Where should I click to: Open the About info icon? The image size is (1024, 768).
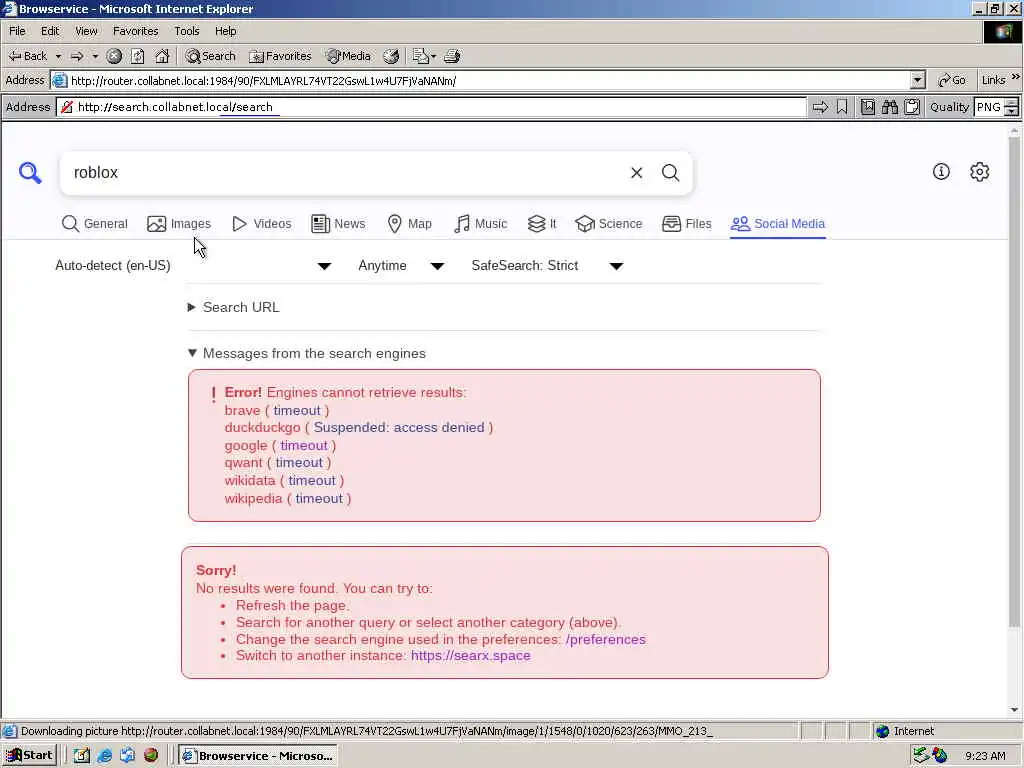pos(941,172)
